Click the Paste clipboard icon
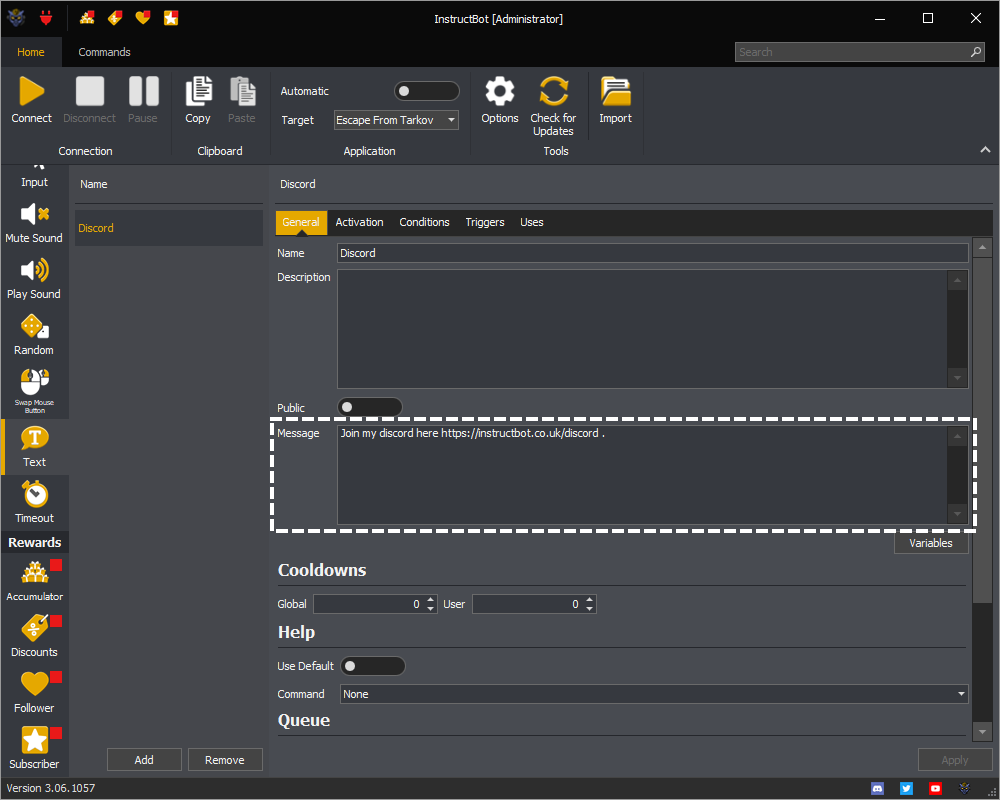The height and width of the screenshot is (800, 1000). (x=242, y=91)
